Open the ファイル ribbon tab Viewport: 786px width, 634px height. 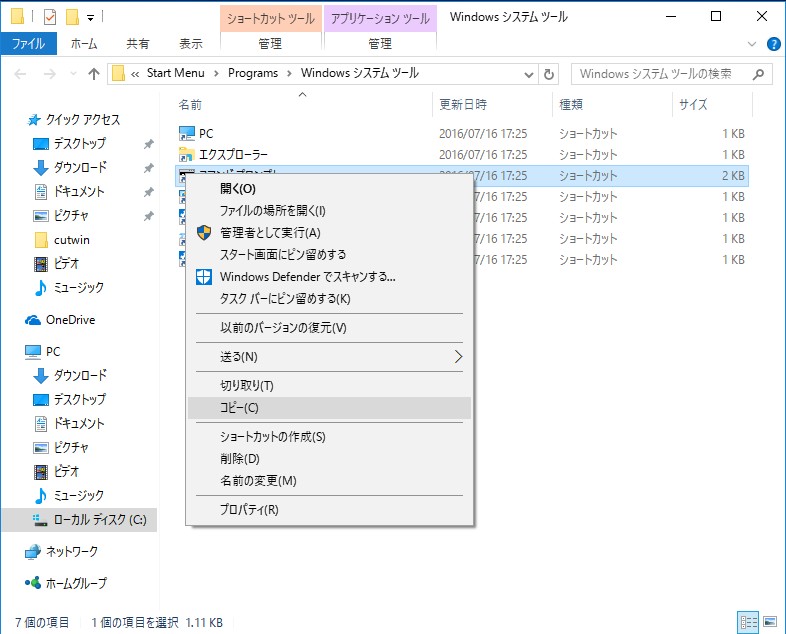[29, 44]
